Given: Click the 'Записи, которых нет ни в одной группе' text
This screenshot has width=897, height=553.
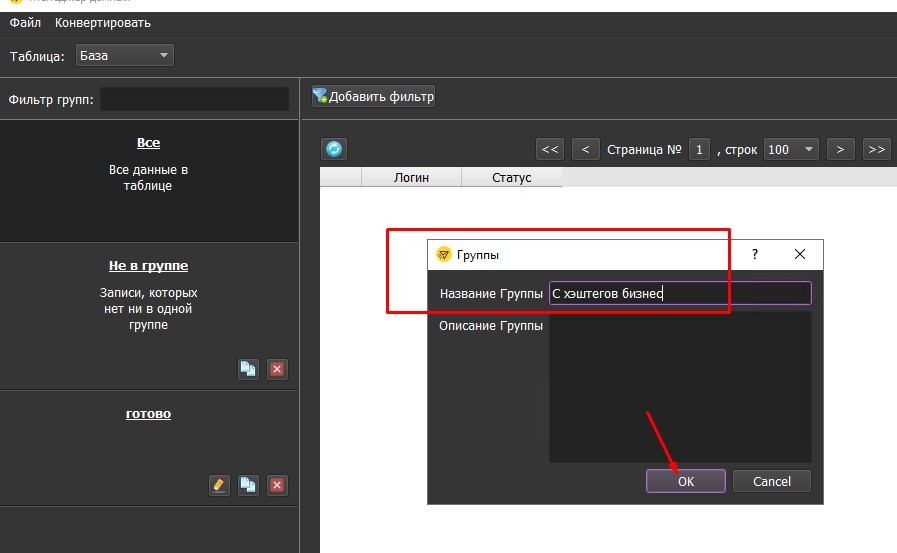Looking at the screenshot, I should pyautogui.click(x=148, y=309).
